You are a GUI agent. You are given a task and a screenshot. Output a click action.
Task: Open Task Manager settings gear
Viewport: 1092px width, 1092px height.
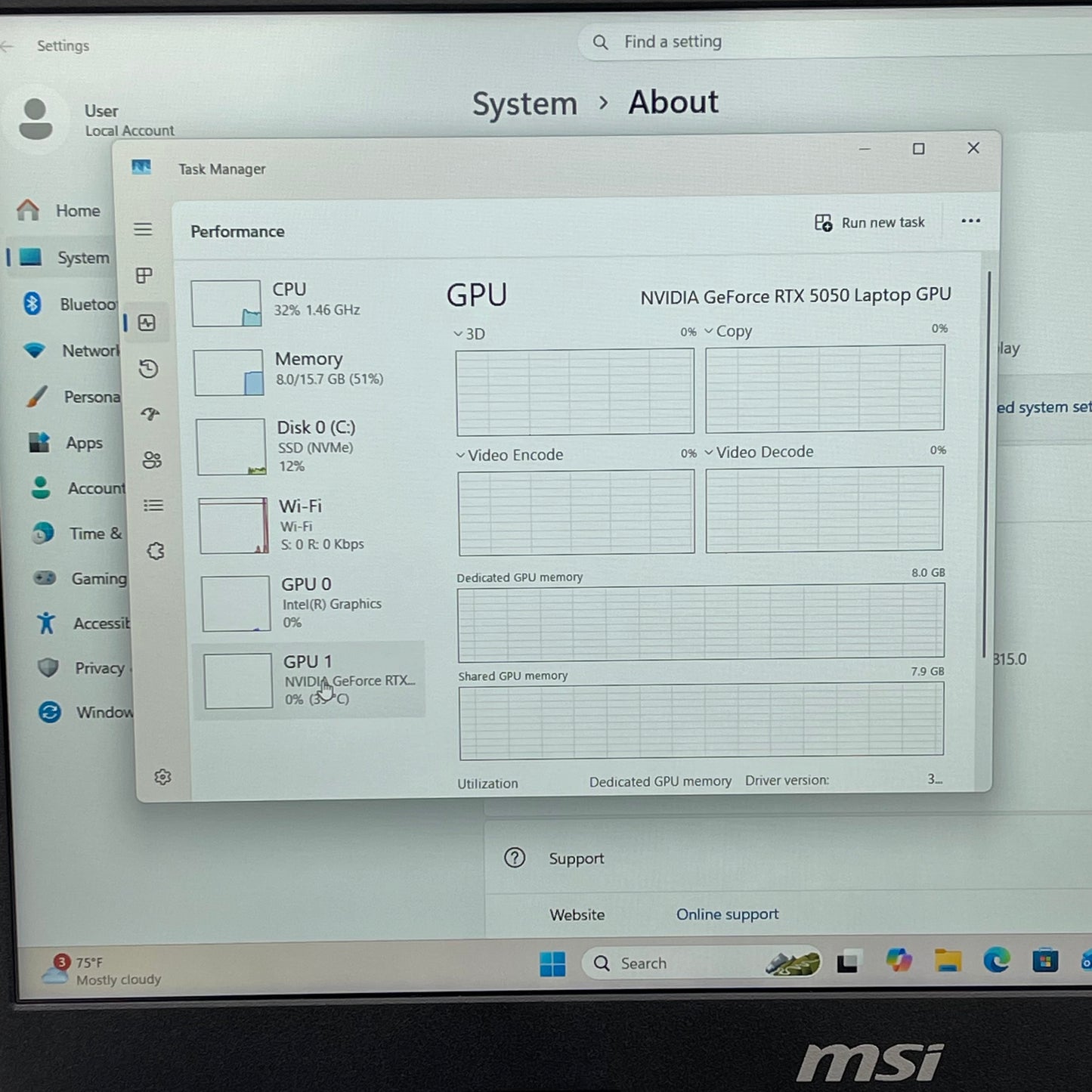[x=162, y=777]
